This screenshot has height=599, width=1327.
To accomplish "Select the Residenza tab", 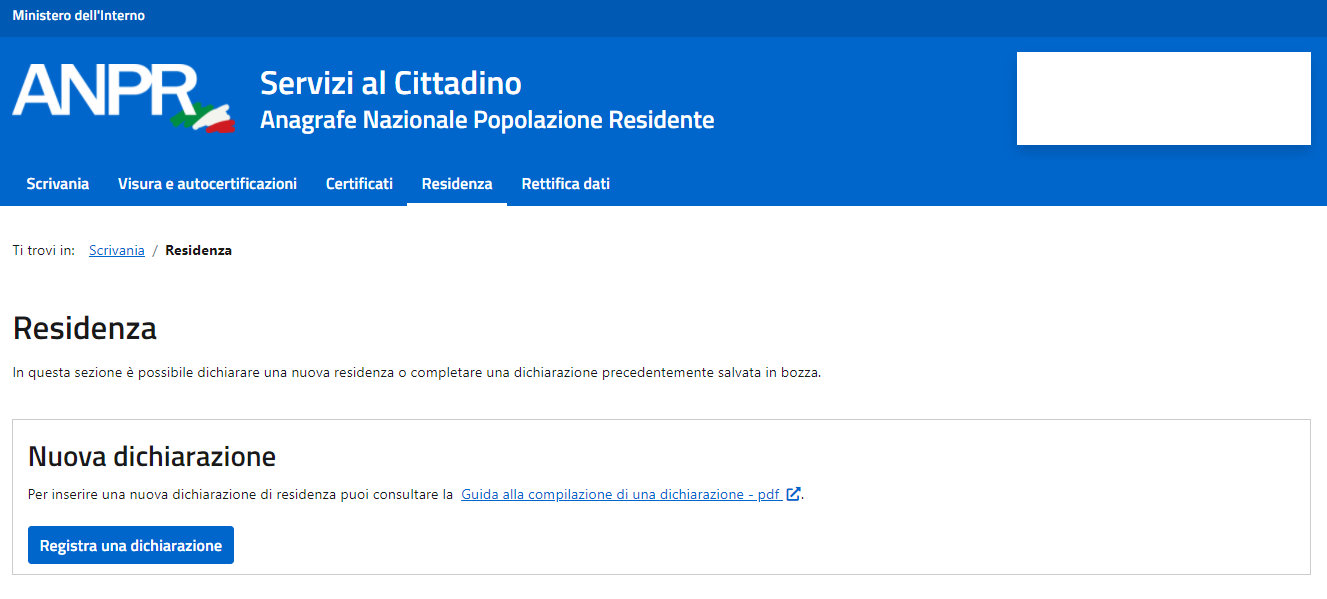I will (457, 184).
